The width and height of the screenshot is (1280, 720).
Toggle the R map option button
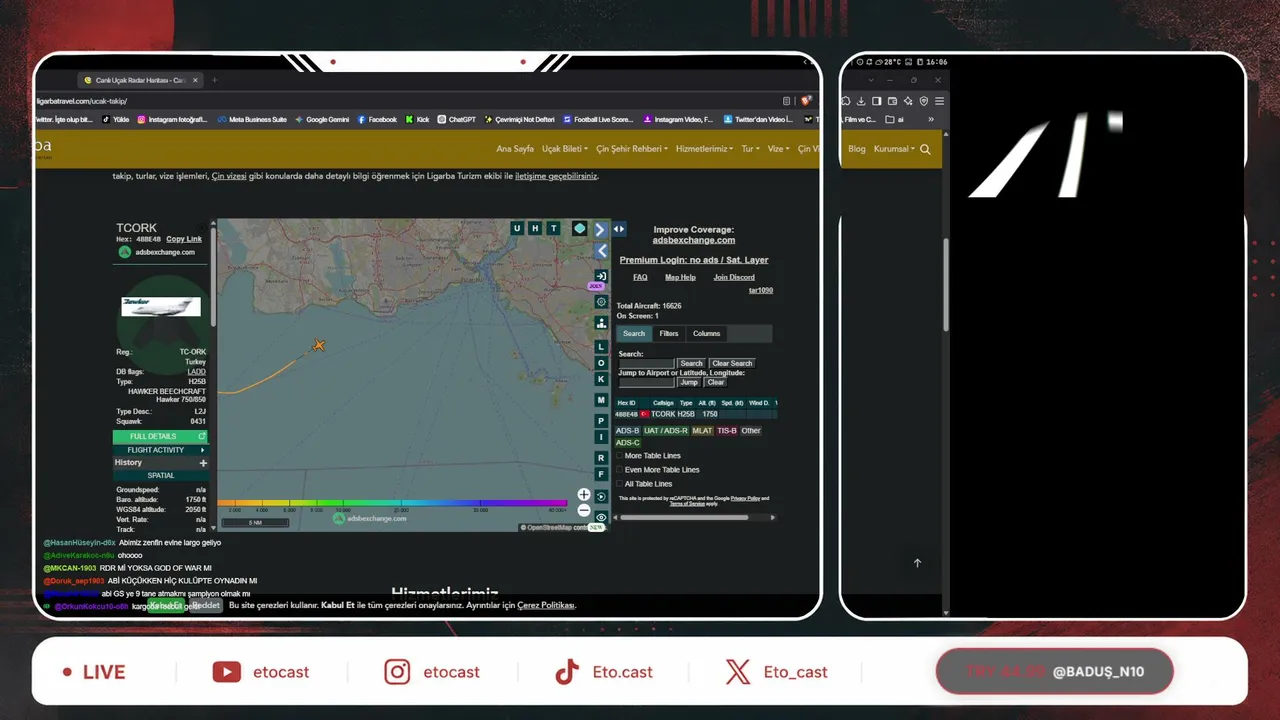[601, 458]
